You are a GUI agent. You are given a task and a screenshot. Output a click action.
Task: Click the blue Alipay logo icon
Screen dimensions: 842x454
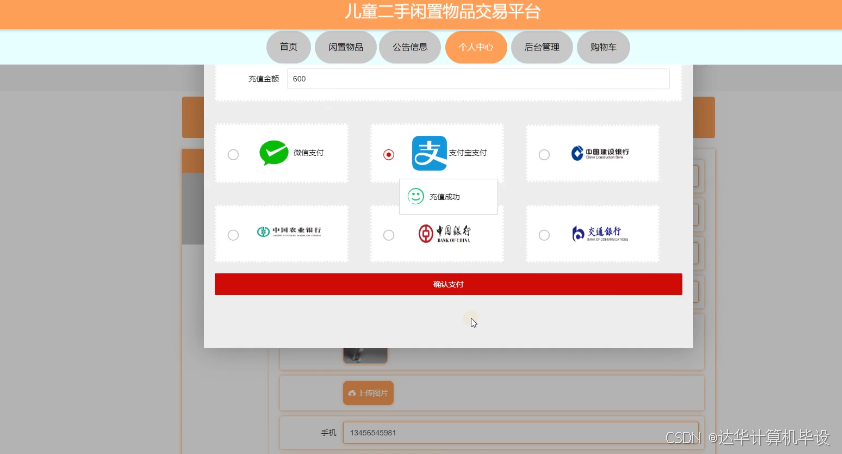(429, 153)
